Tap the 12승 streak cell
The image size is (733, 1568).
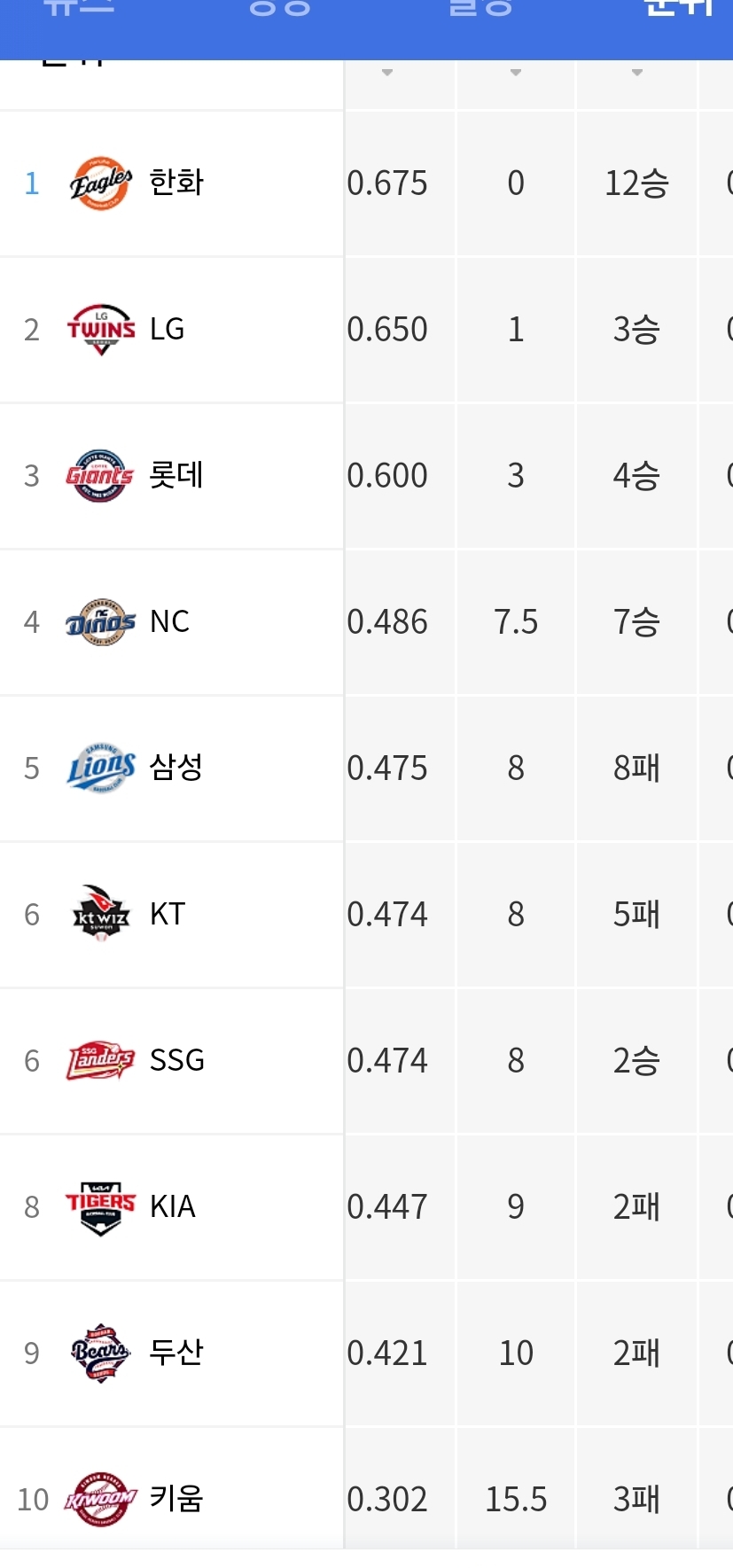pos(636,183)
